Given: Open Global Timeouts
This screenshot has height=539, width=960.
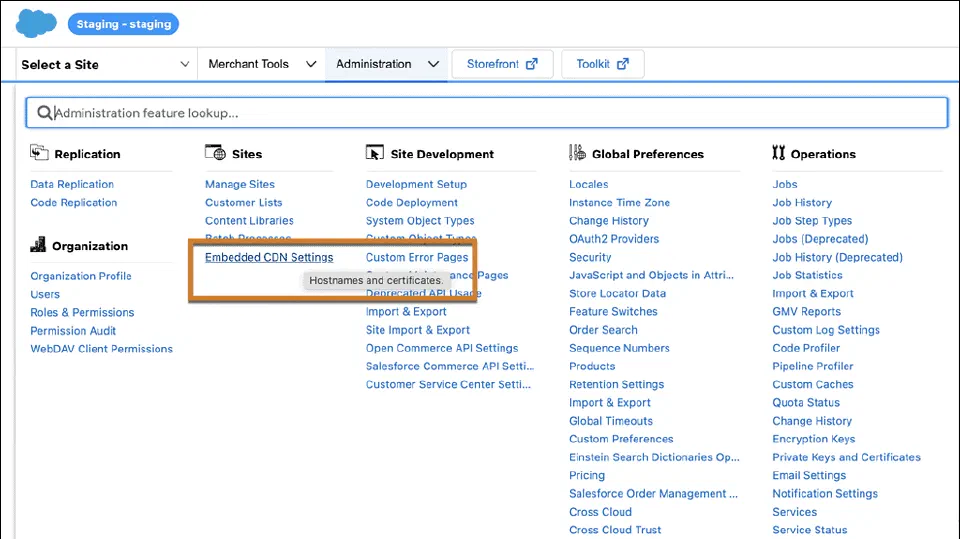Looking at the screenshot, I should coord(611,421).
